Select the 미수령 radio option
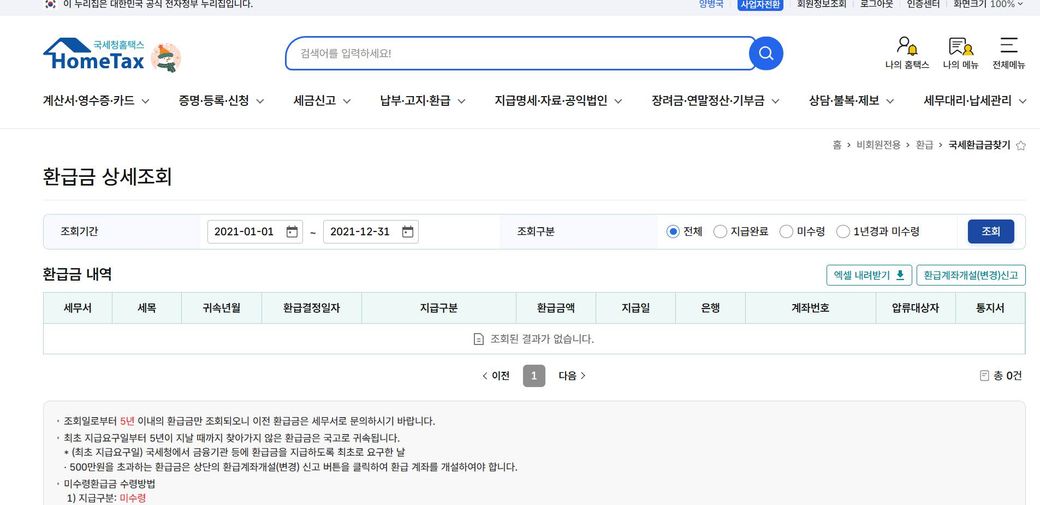1040x505 pixels. coord(786,232)
